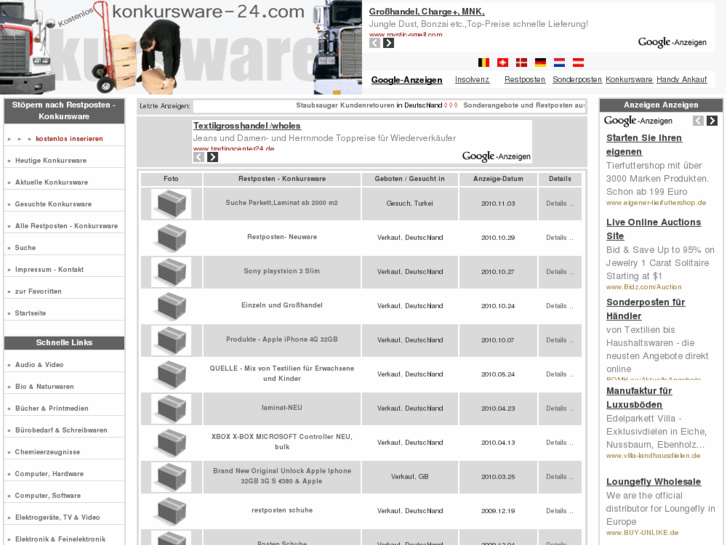Open Alle Restposten - Konkursware item
This screenshot has width=727, height=545.
pos(66,226)
